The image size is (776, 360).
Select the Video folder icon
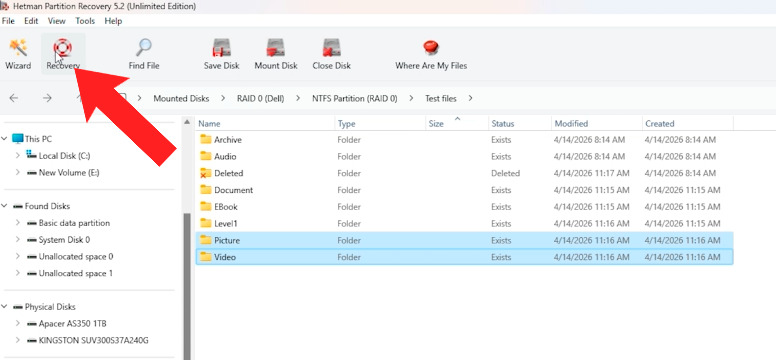pos(205,257)
